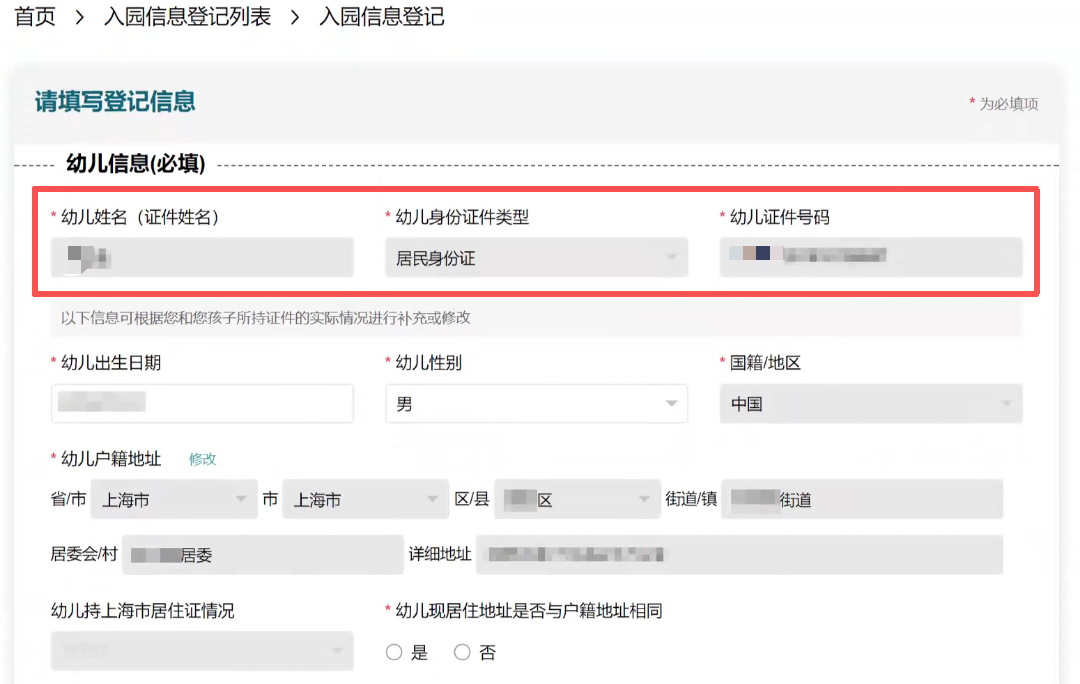
Task: Click the 幼儿证件号码 field
Action: (x=870, y=258)
